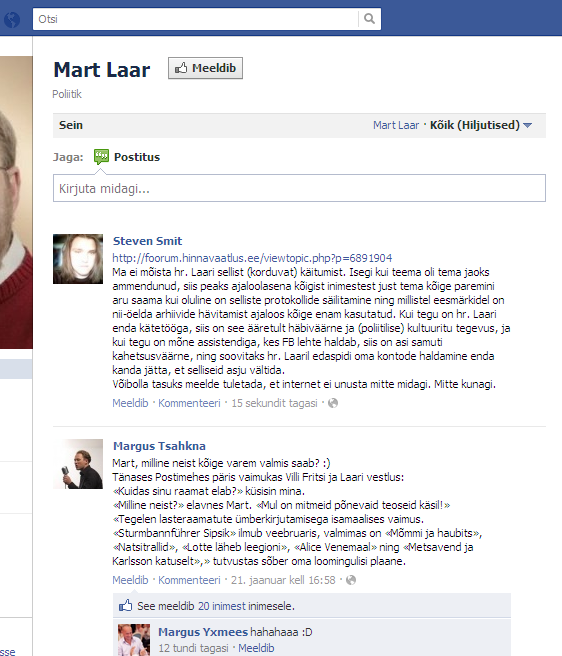
Task: Select the "Mart Laar" wall filter
Action: tap(396, 125)
